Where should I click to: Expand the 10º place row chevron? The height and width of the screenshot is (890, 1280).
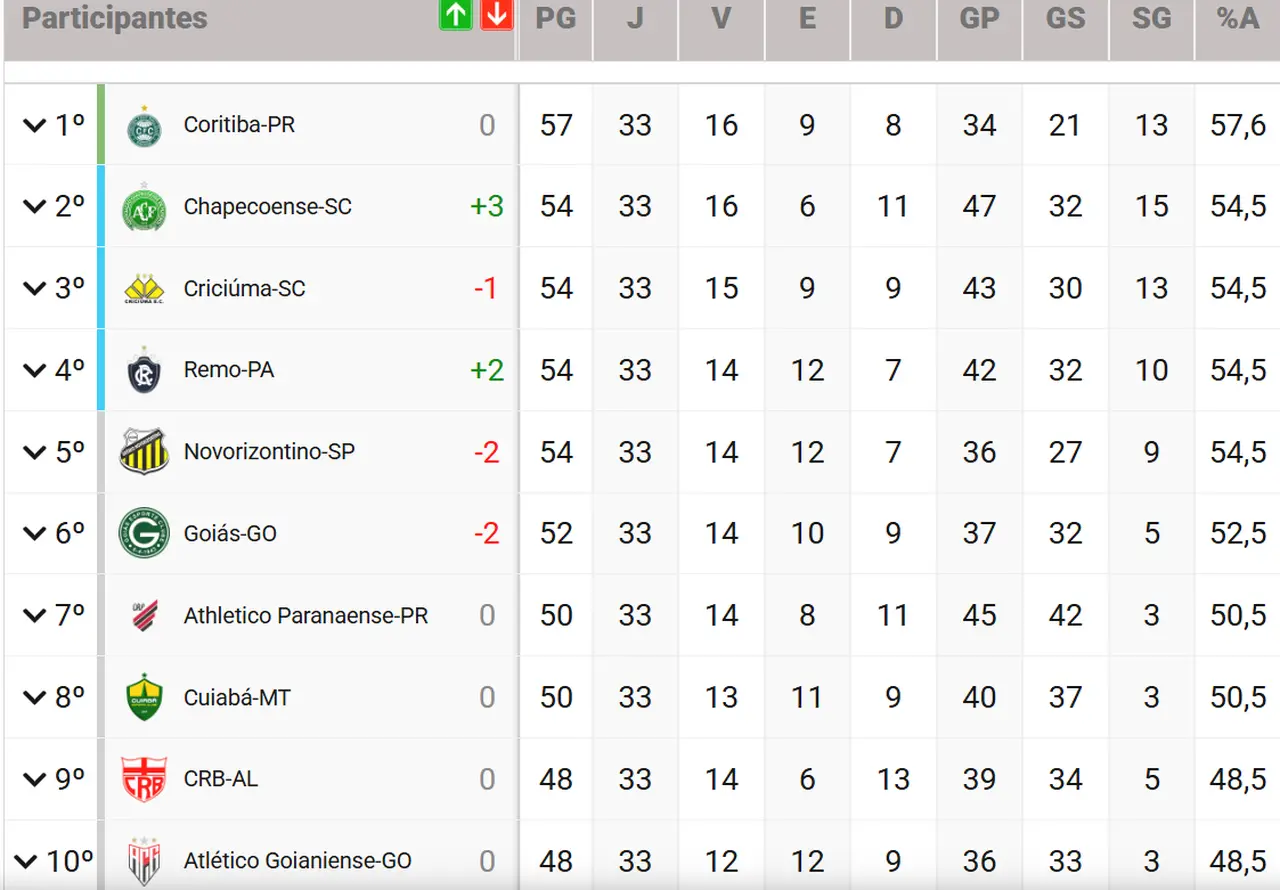(35, 861)
